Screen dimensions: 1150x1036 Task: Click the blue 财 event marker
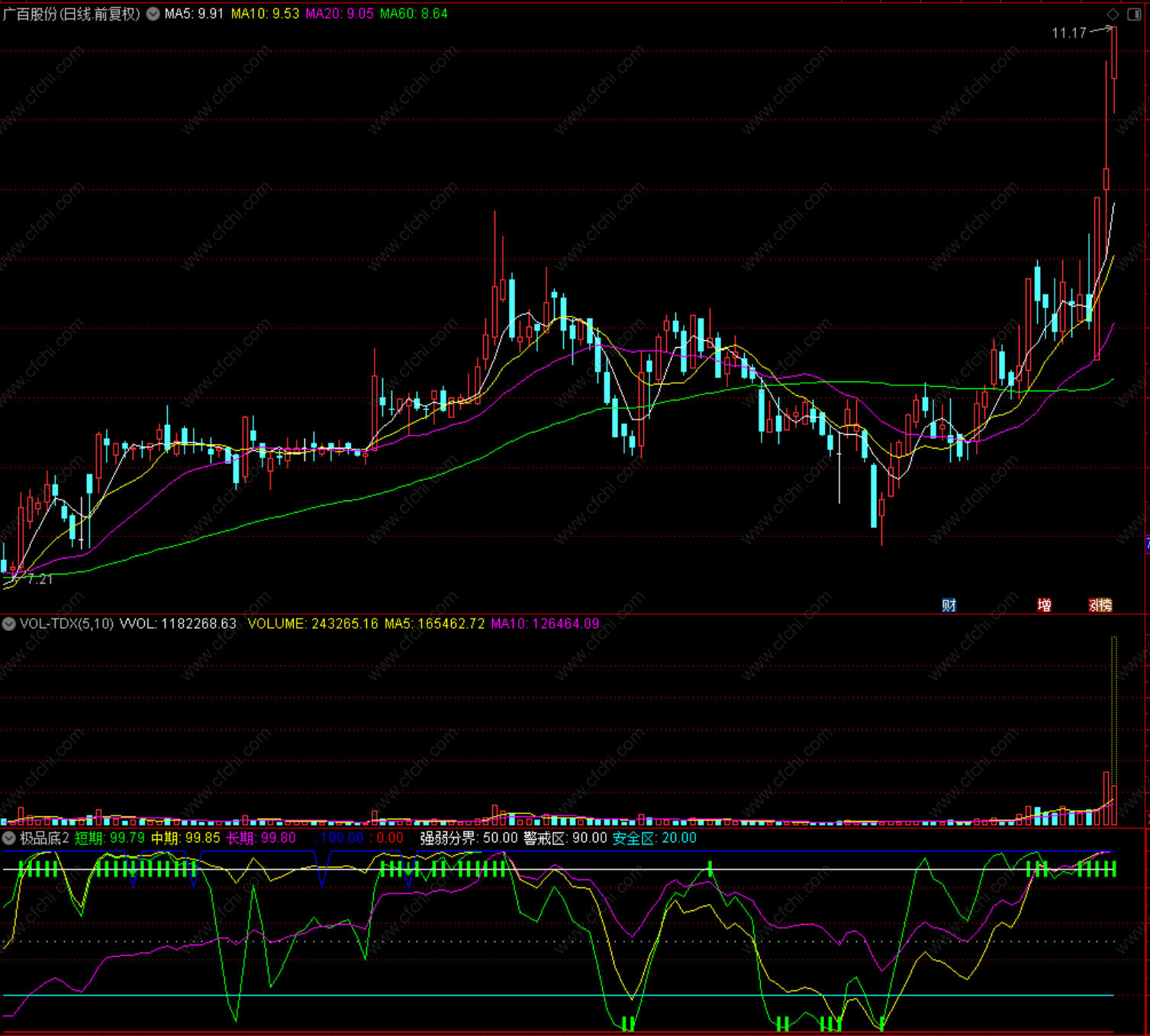point(949,605)
